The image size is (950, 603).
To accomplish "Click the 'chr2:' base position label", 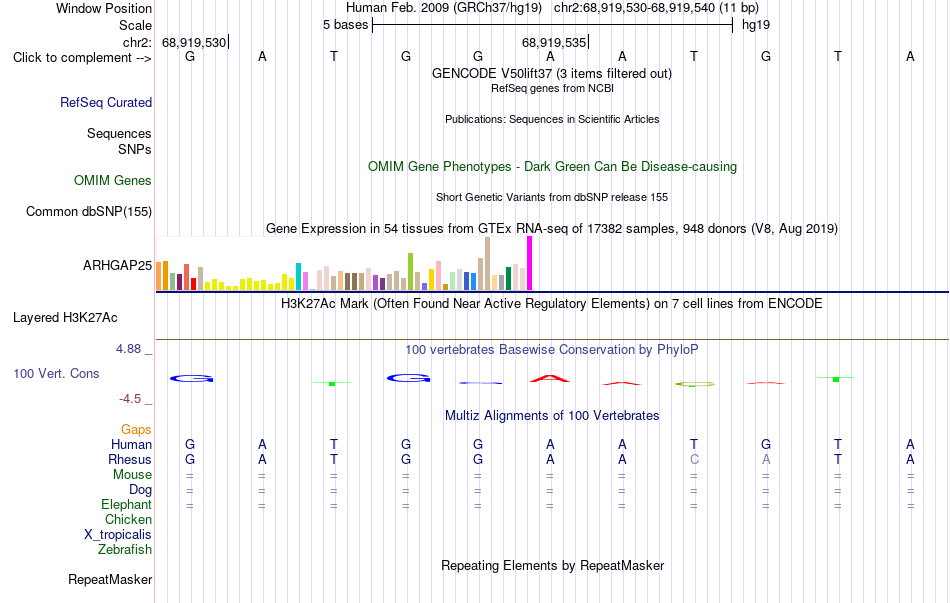I will (137, 42).
